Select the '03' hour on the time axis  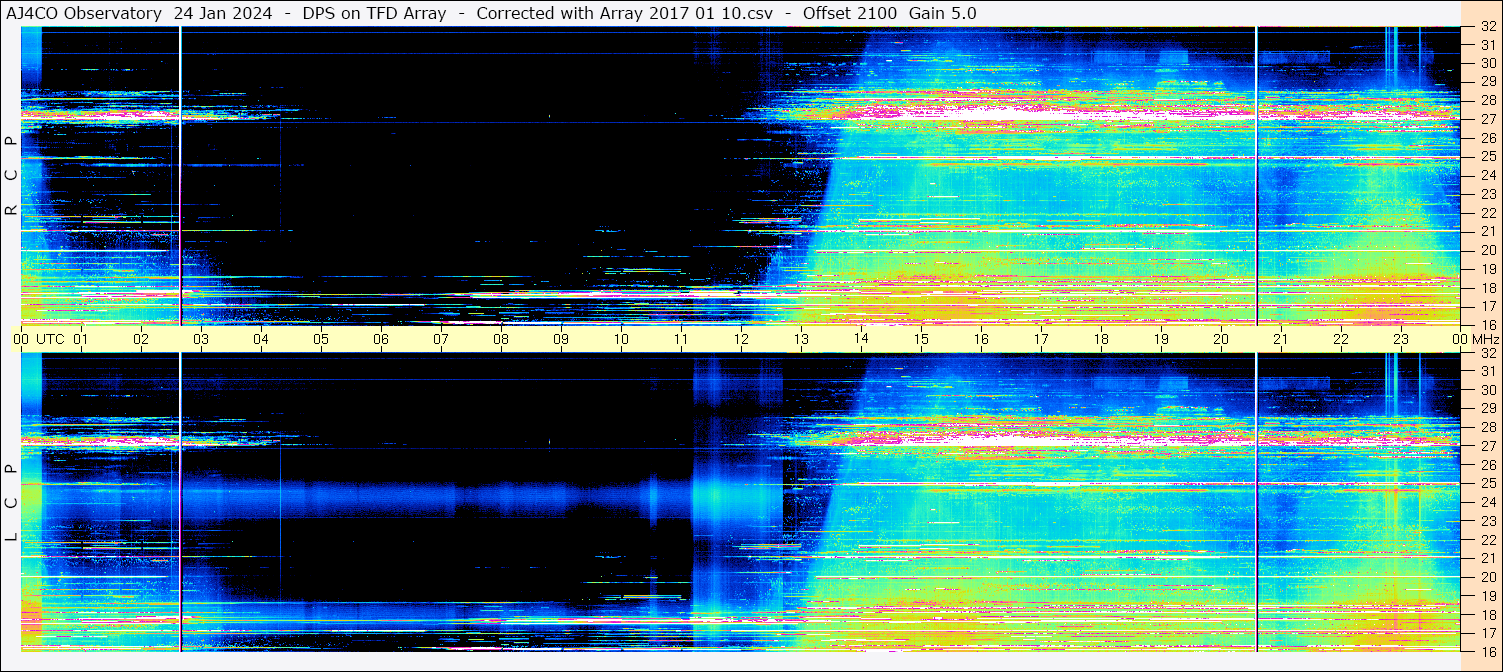201,339
